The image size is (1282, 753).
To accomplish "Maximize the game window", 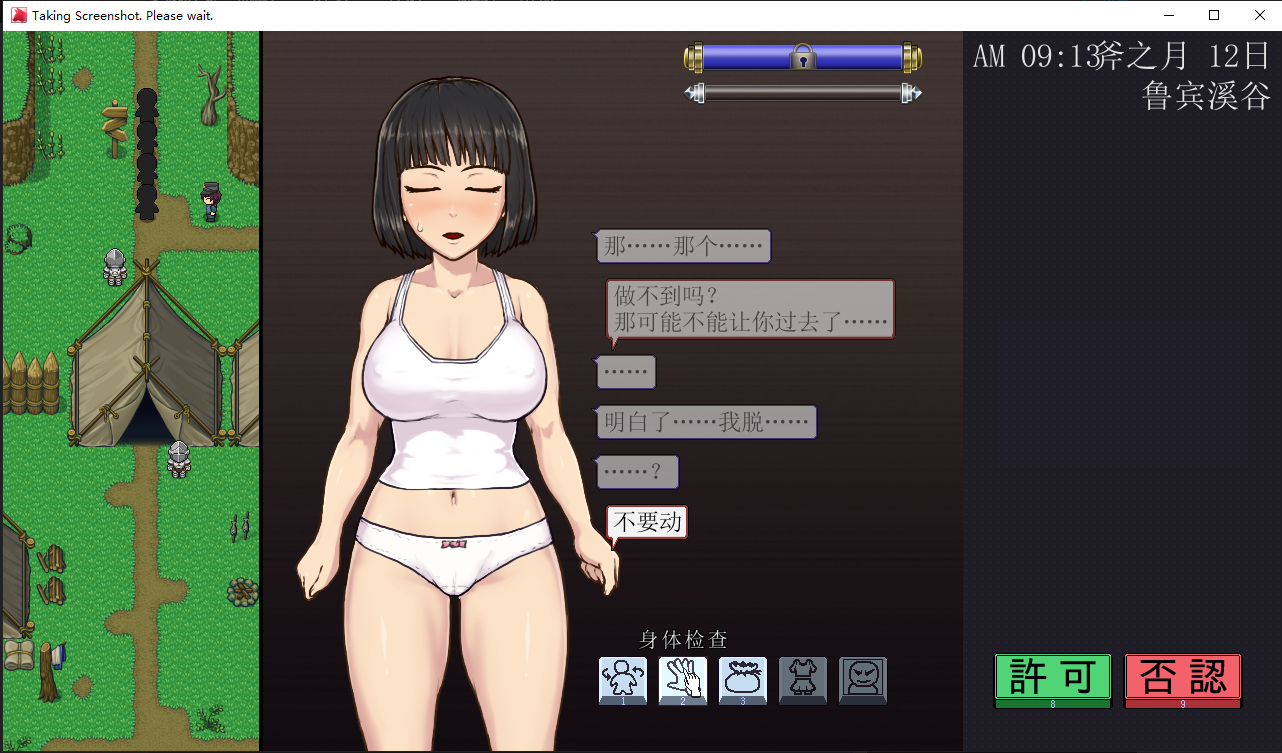I will 1214,15.
